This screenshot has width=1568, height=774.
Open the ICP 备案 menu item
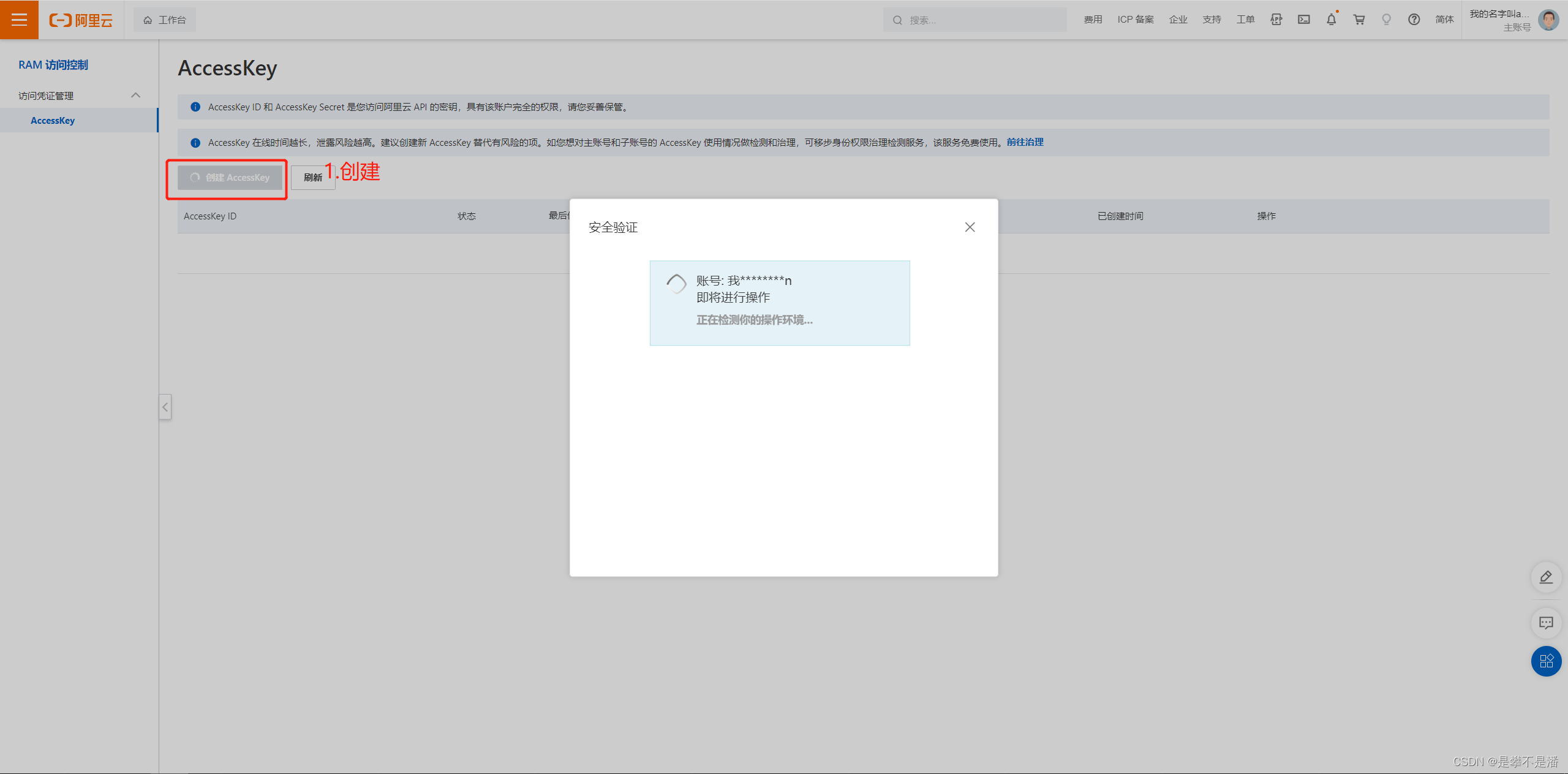1135,20
